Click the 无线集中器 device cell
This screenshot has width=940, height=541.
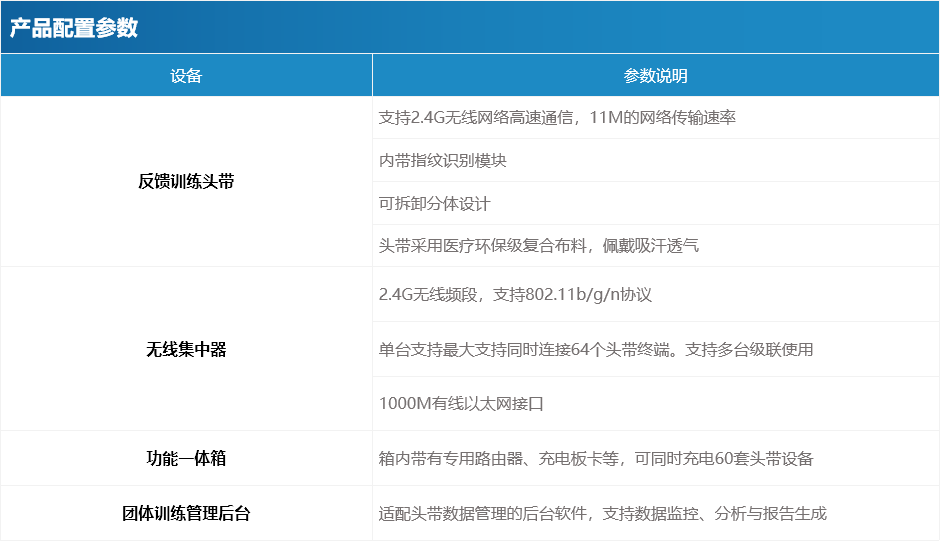click(186, 349)
